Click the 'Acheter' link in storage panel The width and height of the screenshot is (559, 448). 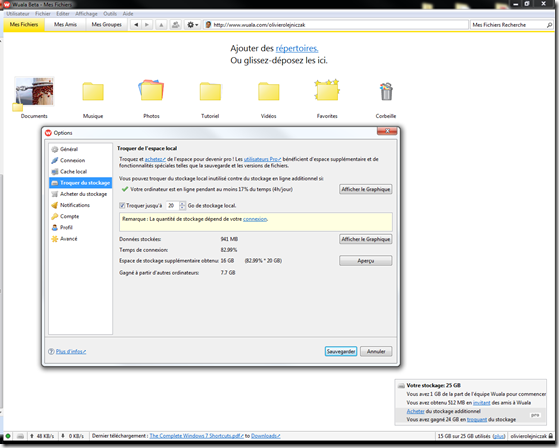(x=415, y=411)
